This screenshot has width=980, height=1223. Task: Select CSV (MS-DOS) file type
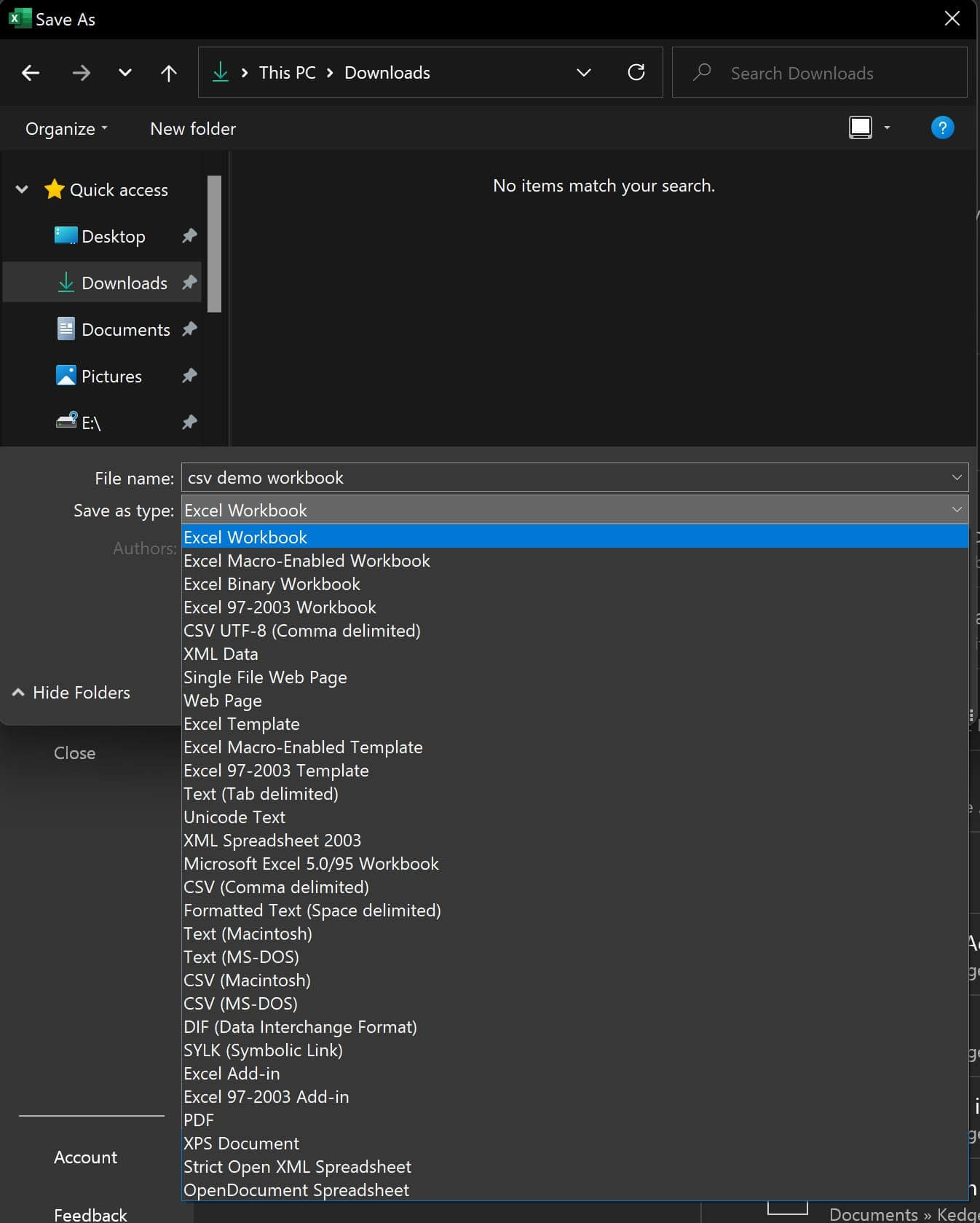574,1004
